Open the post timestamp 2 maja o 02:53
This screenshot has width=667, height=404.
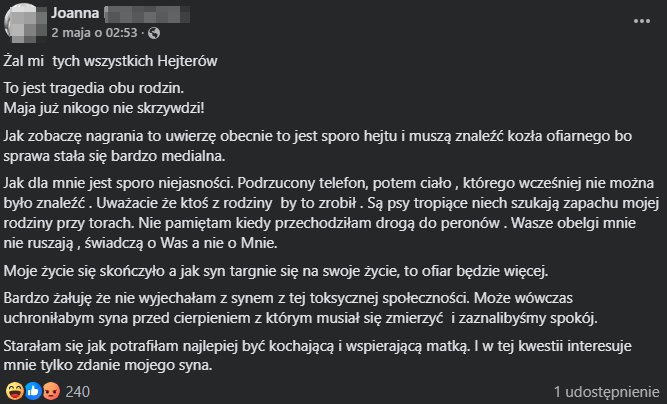coord(94,33)
